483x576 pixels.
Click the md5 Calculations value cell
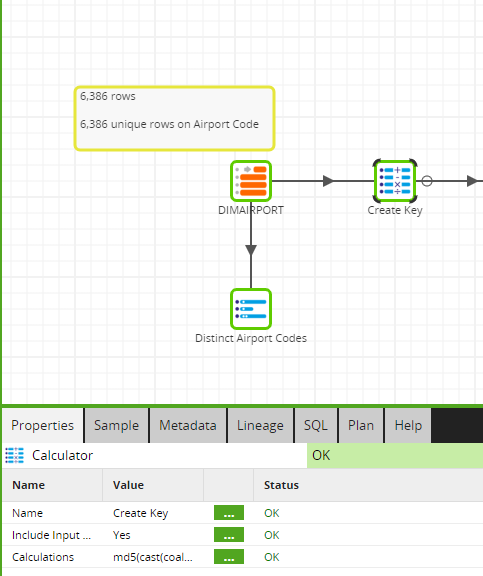[153, 557]
